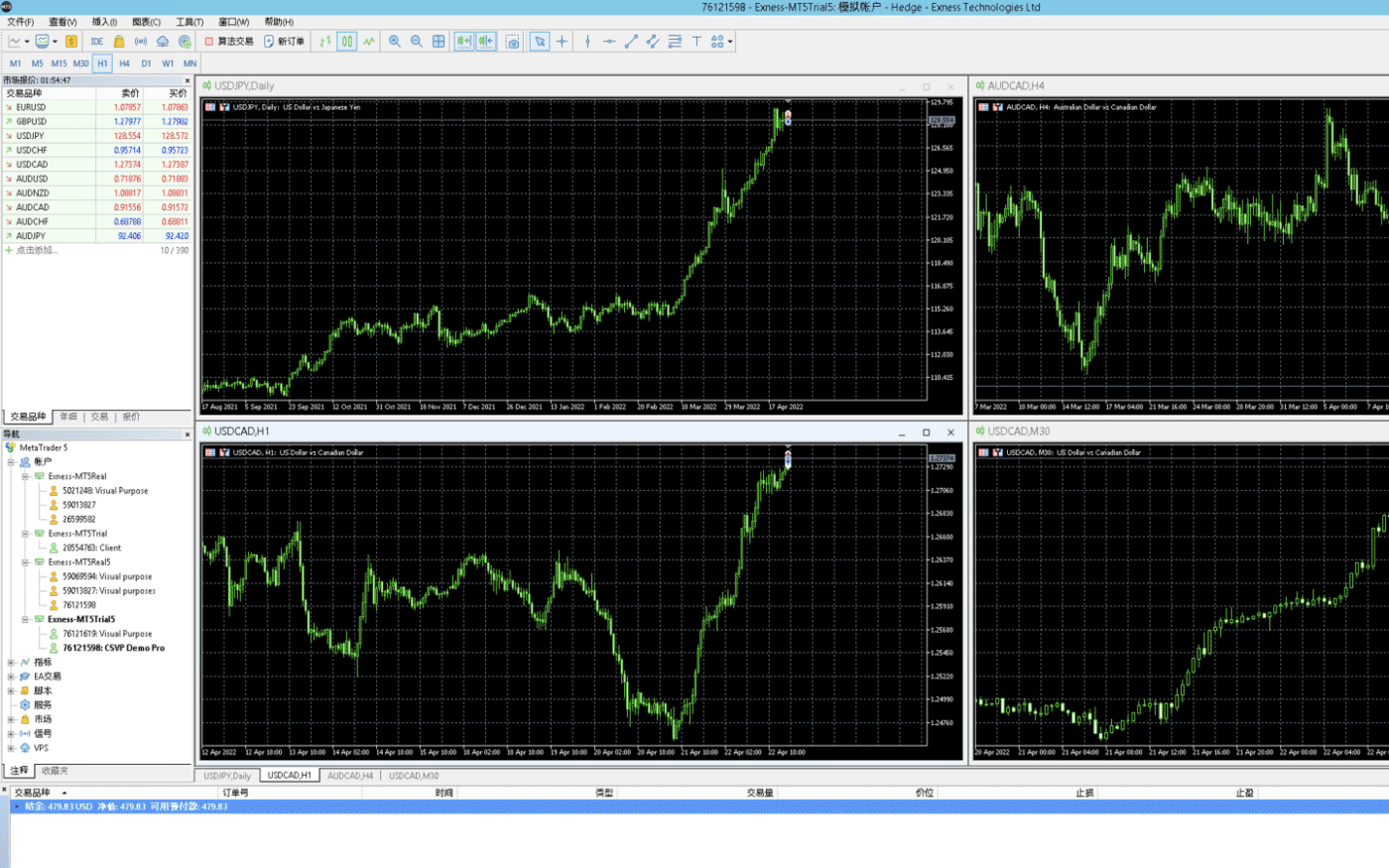The width and height of the screenshot is (1389, 868).
Task: Click 点击添加 to add a symbol
Action: coord(37,250)
